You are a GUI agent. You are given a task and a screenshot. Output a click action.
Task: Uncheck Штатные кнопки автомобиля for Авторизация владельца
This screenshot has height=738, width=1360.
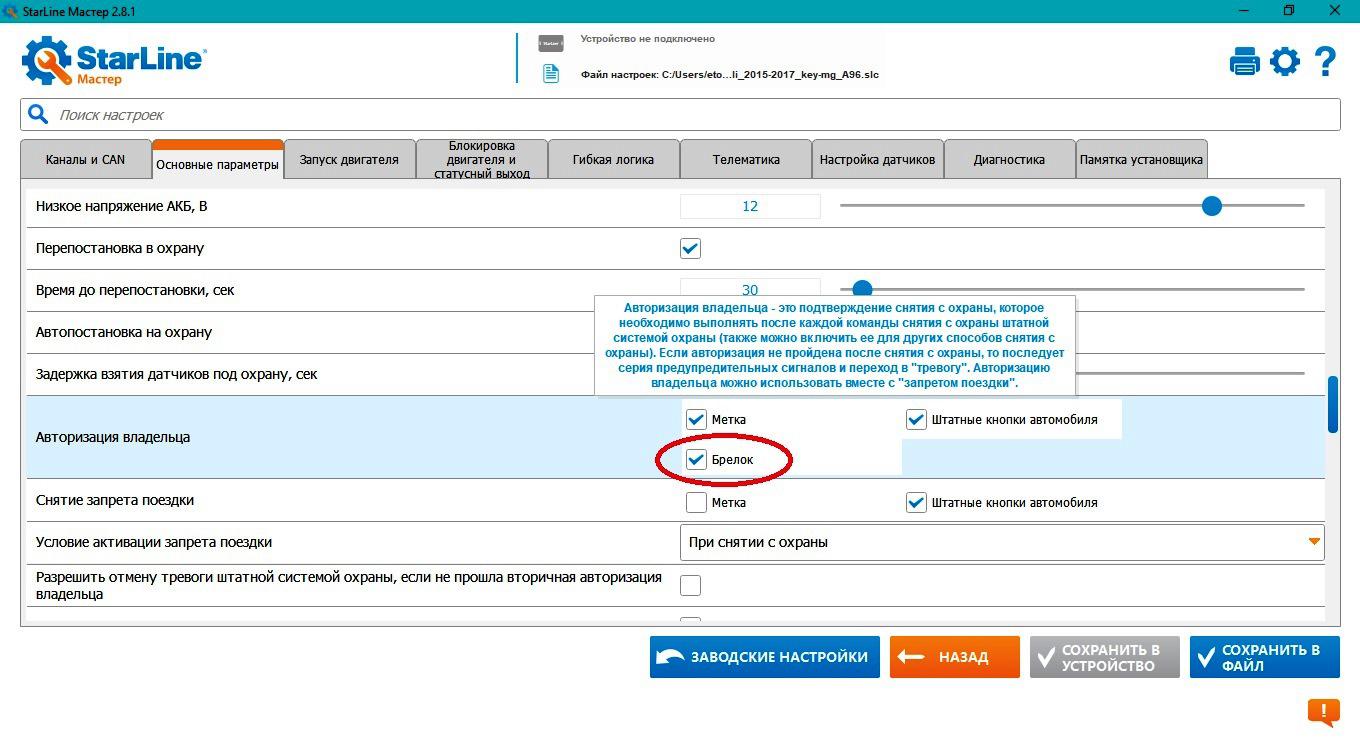pos(916,419)
